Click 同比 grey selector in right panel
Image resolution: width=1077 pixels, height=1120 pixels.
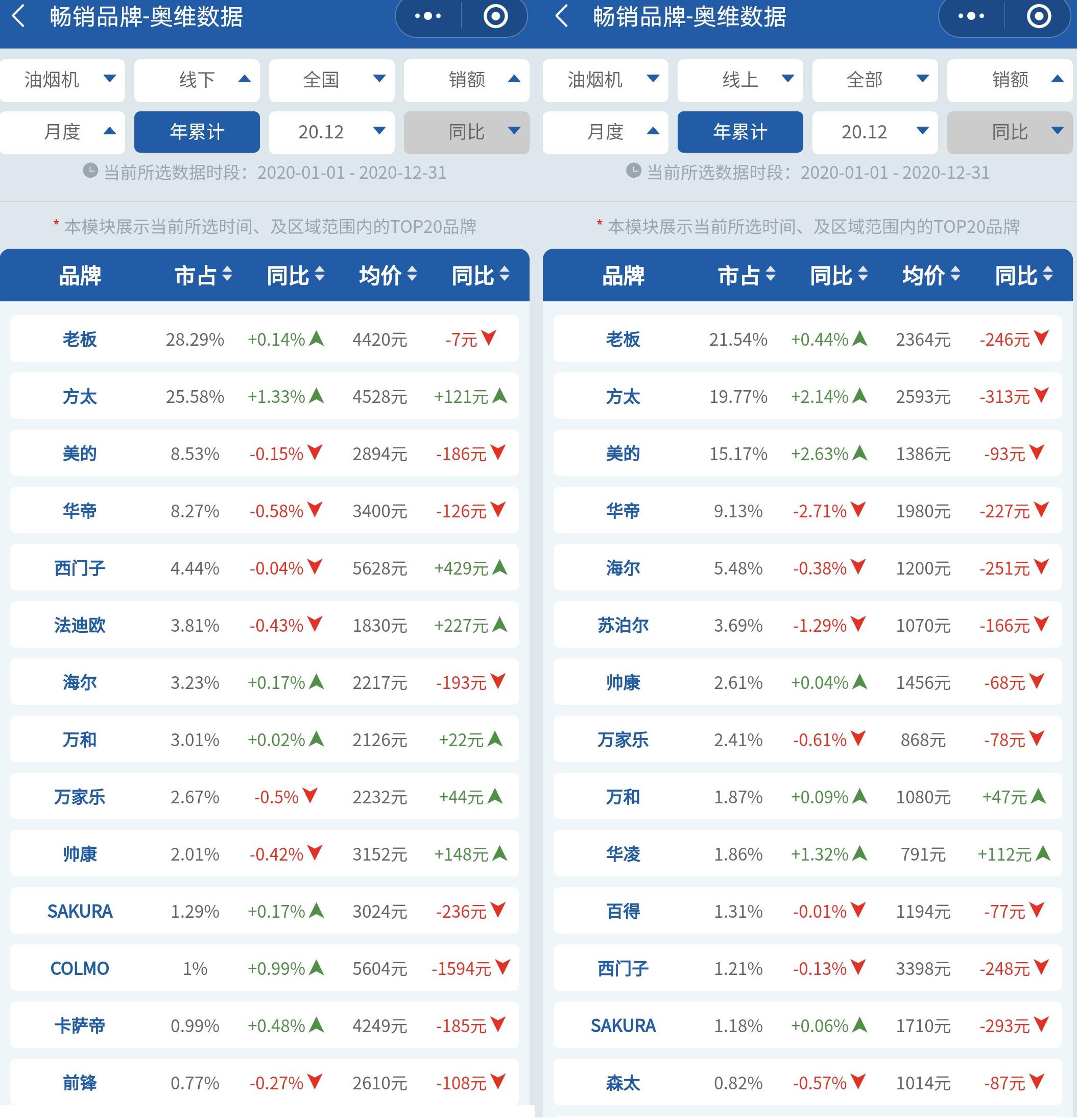tap(1010, 132)
